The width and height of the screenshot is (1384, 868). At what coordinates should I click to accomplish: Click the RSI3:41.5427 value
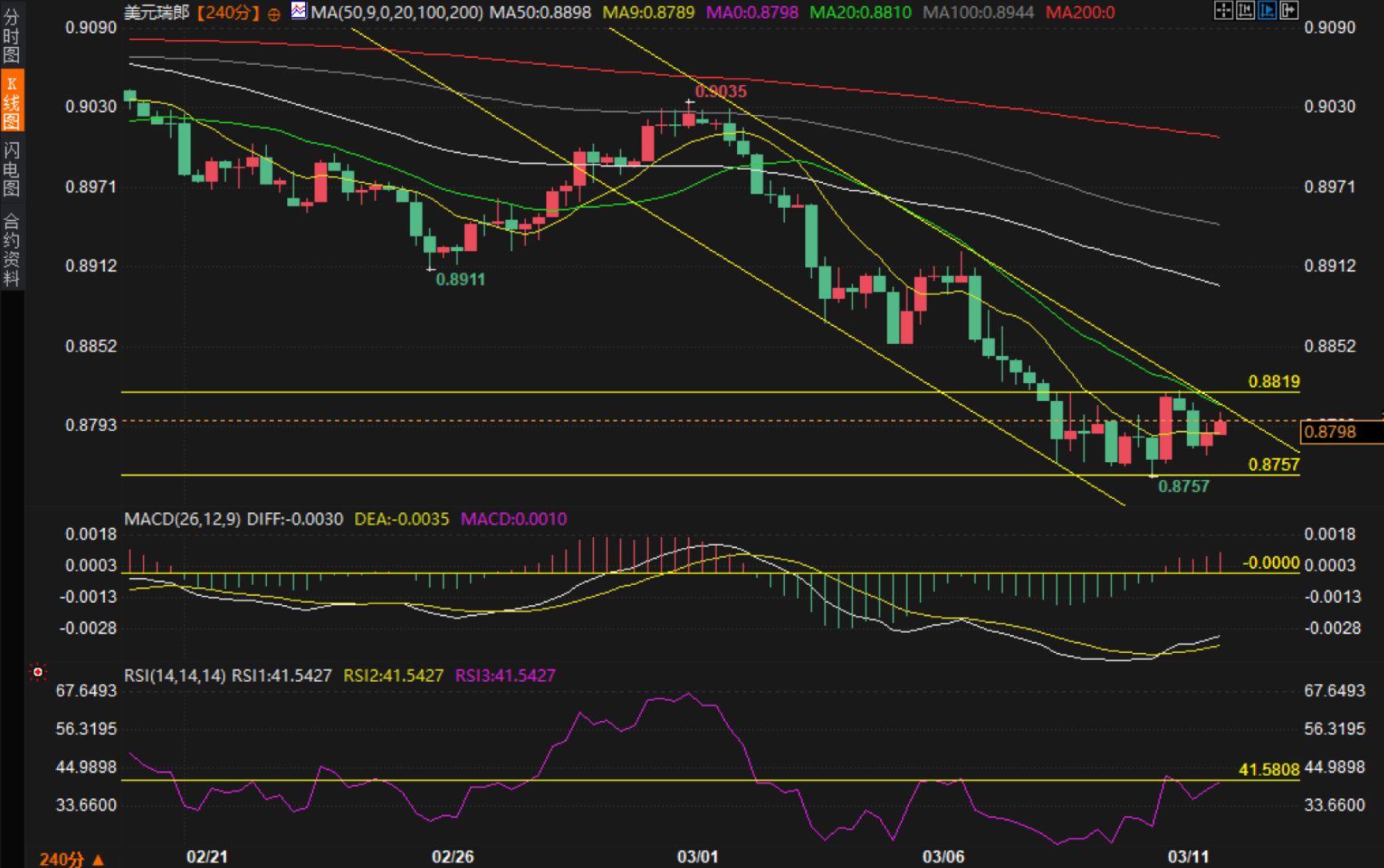[x=505, y=676]
